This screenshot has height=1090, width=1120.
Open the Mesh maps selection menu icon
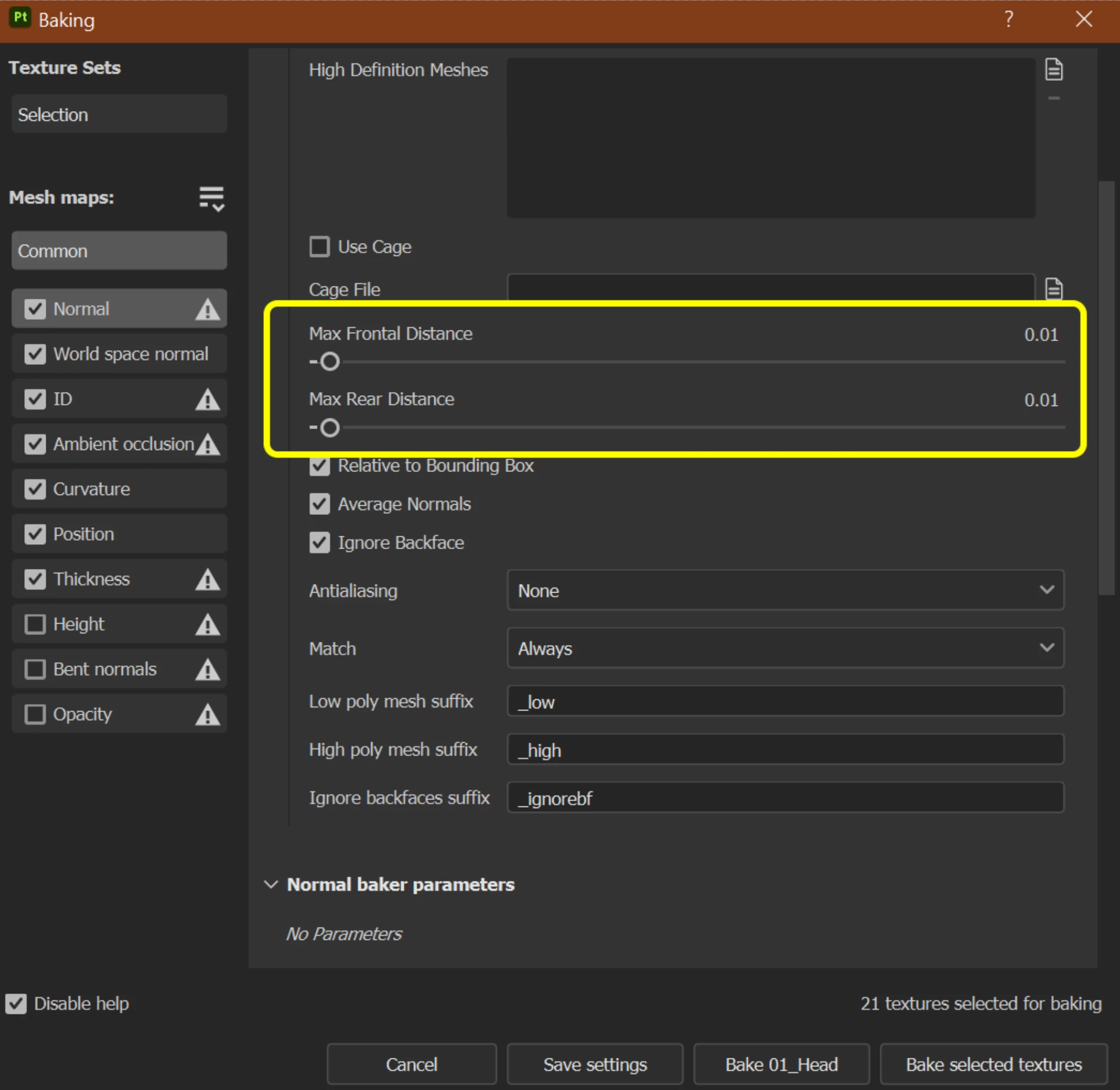[211, 198]
